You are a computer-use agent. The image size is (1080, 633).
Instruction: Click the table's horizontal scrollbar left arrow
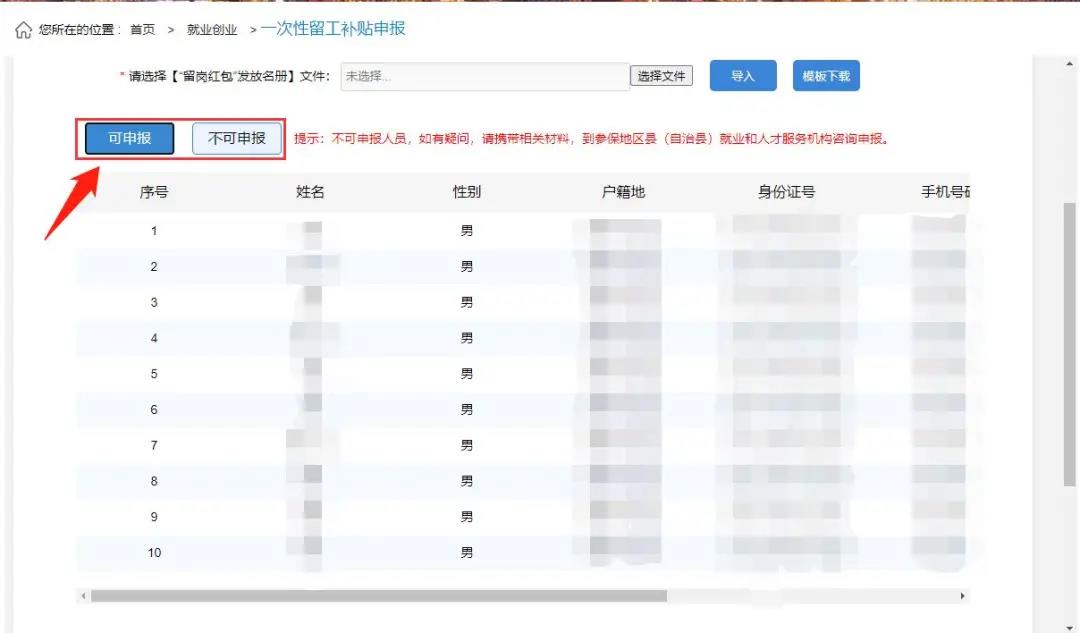pos(83,596)
